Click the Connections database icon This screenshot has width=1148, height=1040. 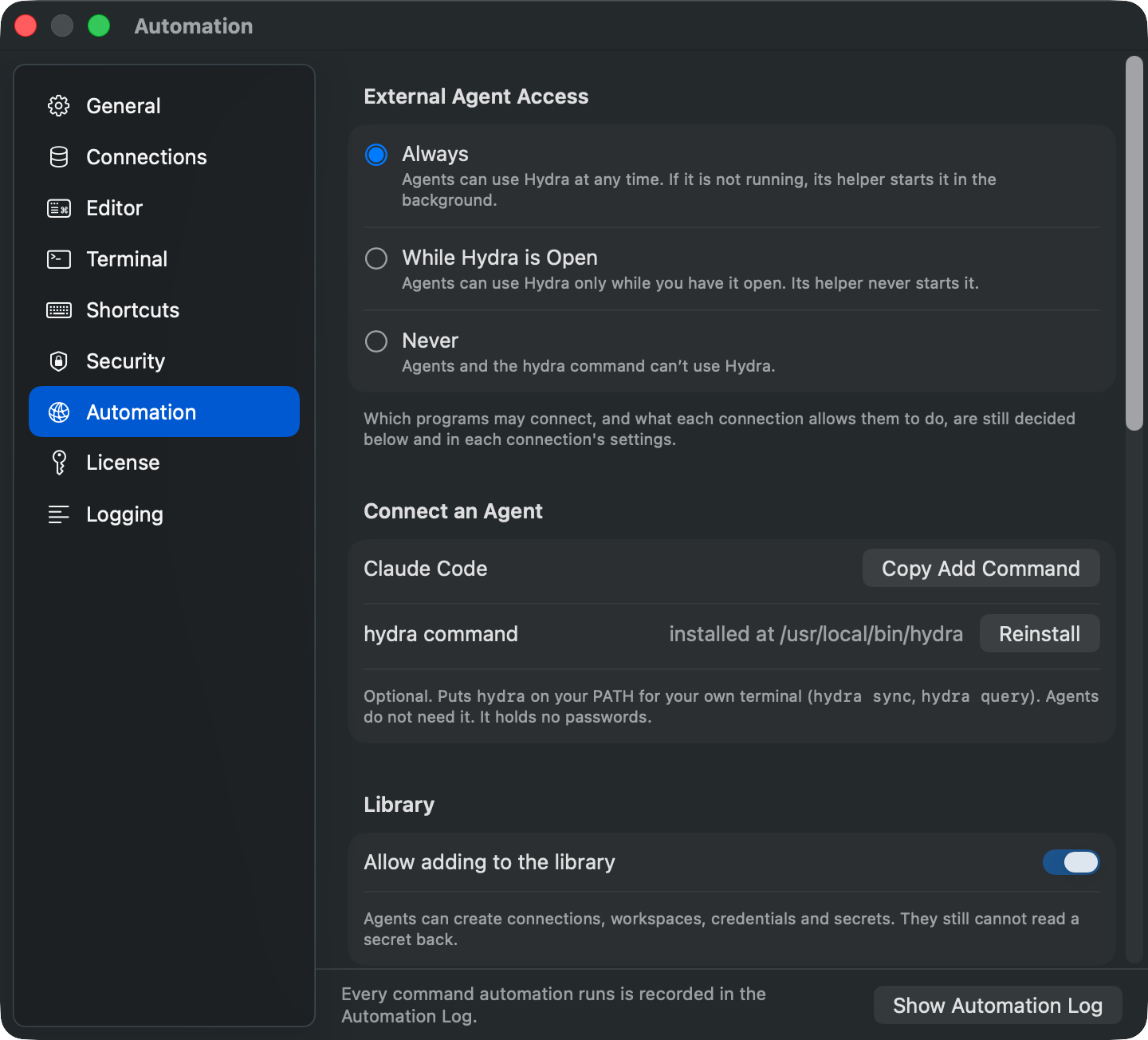click(59, 156)
